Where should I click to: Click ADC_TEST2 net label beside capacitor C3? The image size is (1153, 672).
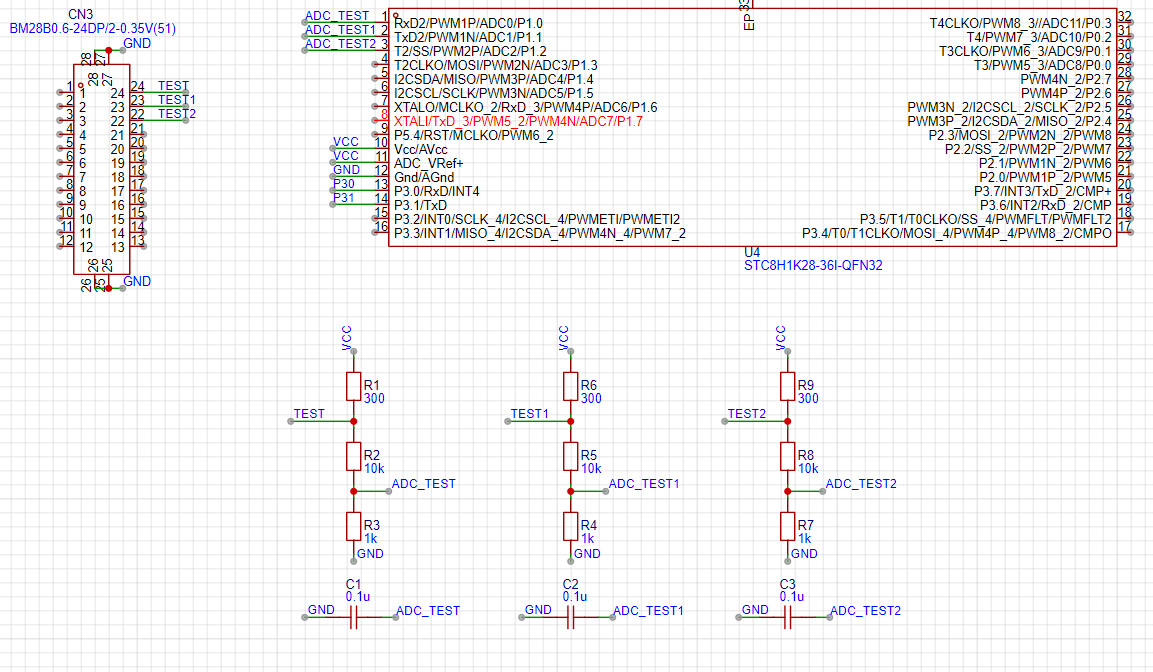865,610
